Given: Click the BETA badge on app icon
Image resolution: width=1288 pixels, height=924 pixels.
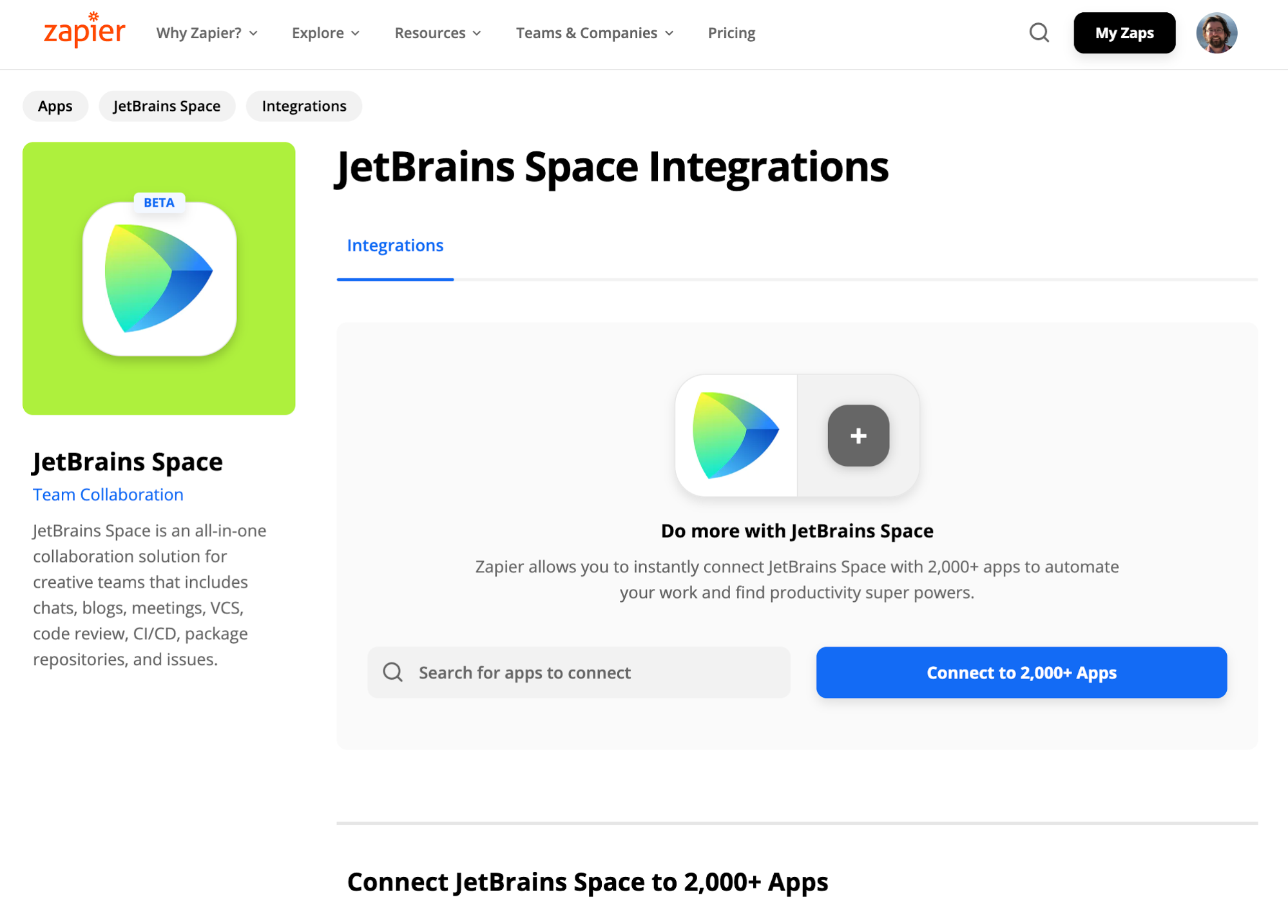Looking at the screenshot, I should point(157,202).
